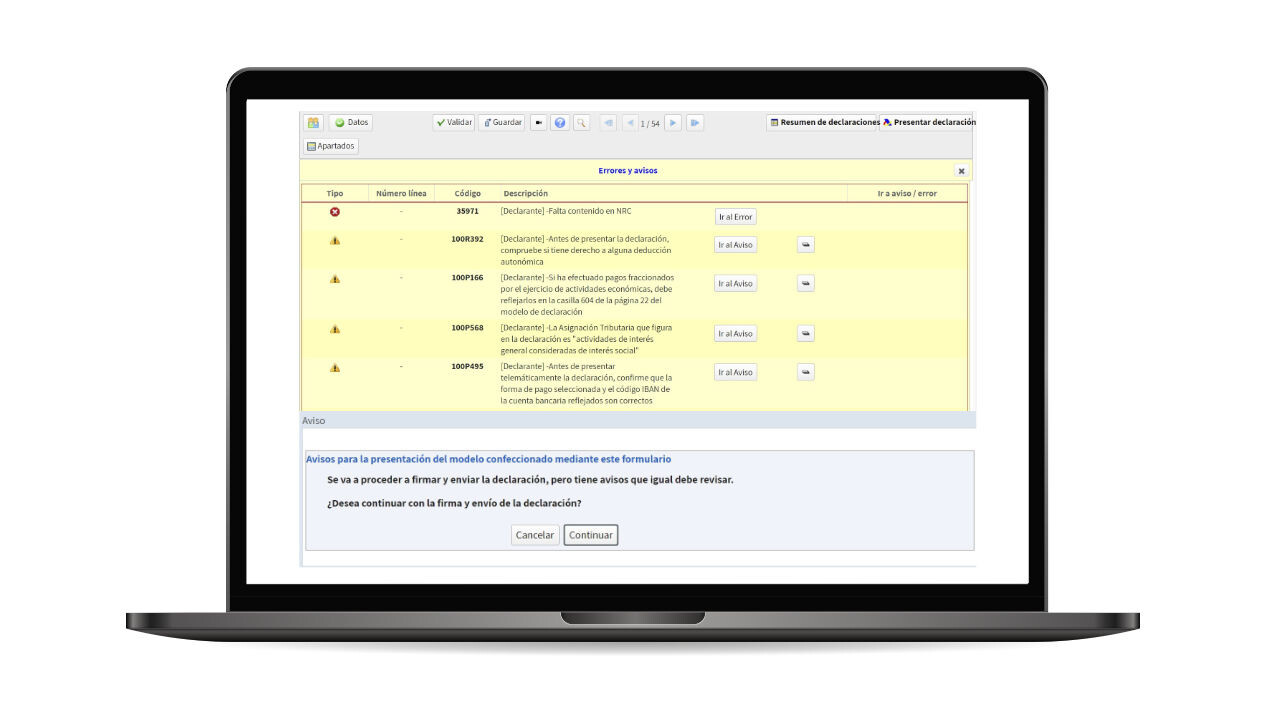Click the small icon button for notice 100P495
Viewport: 1266px width, 701px height.
coord(806,372)
